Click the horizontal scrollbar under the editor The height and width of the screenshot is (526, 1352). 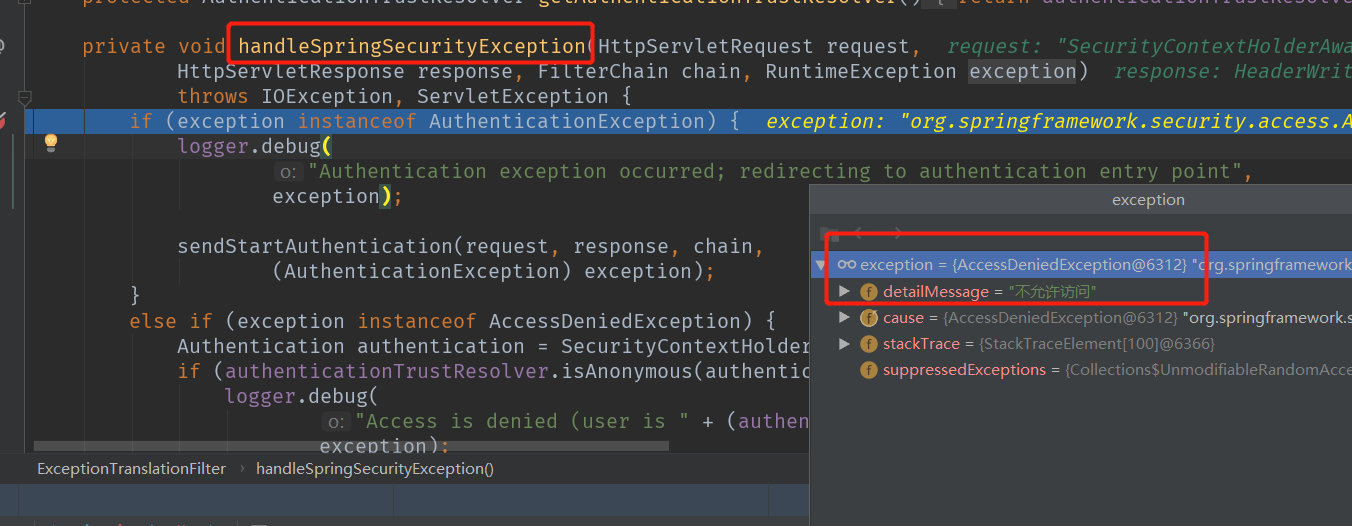(x=350, y=447)
